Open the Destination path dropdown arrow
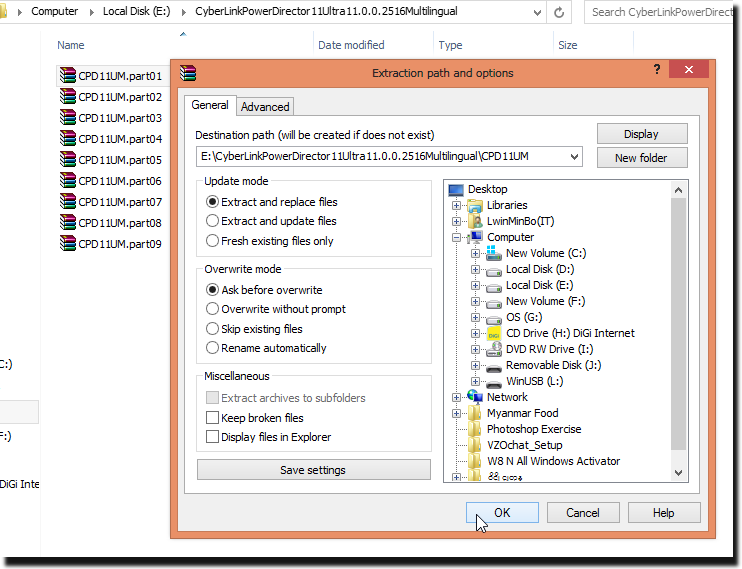The height and width of the screenshot is (569, 742). [x=574, y=157]
